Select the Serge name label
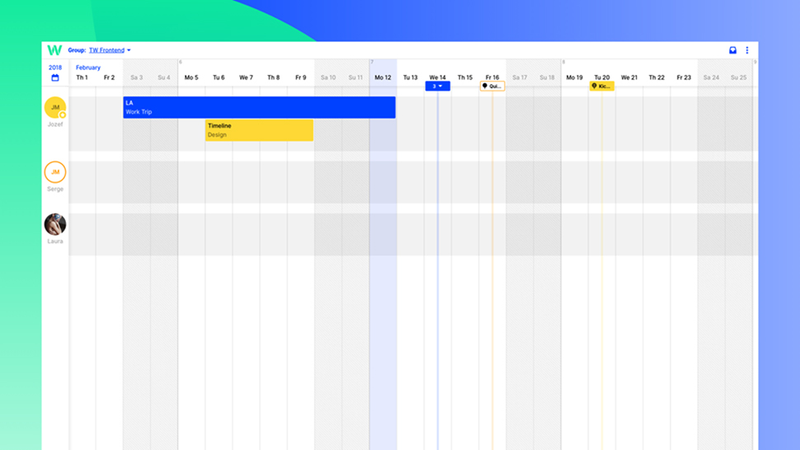Screen dimensions: 800x450 click(55, 189)
